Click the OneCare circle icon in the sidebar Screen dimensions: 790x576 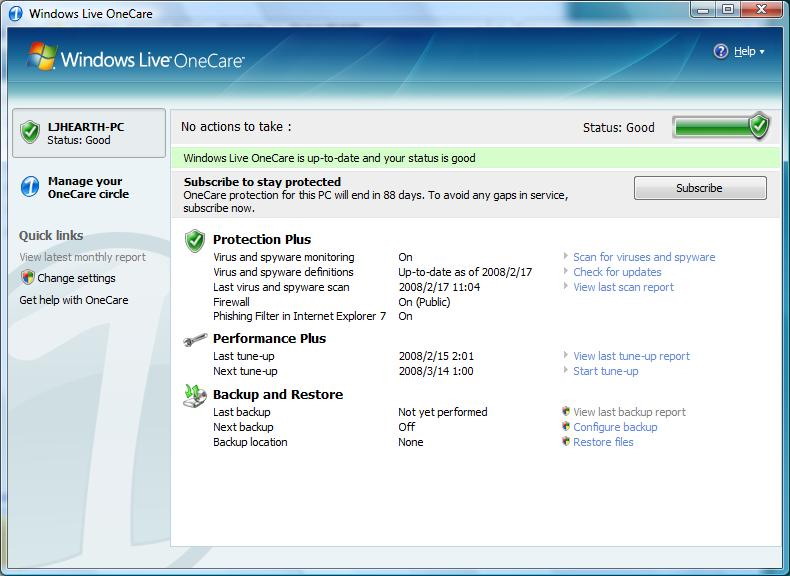(30, 187)
